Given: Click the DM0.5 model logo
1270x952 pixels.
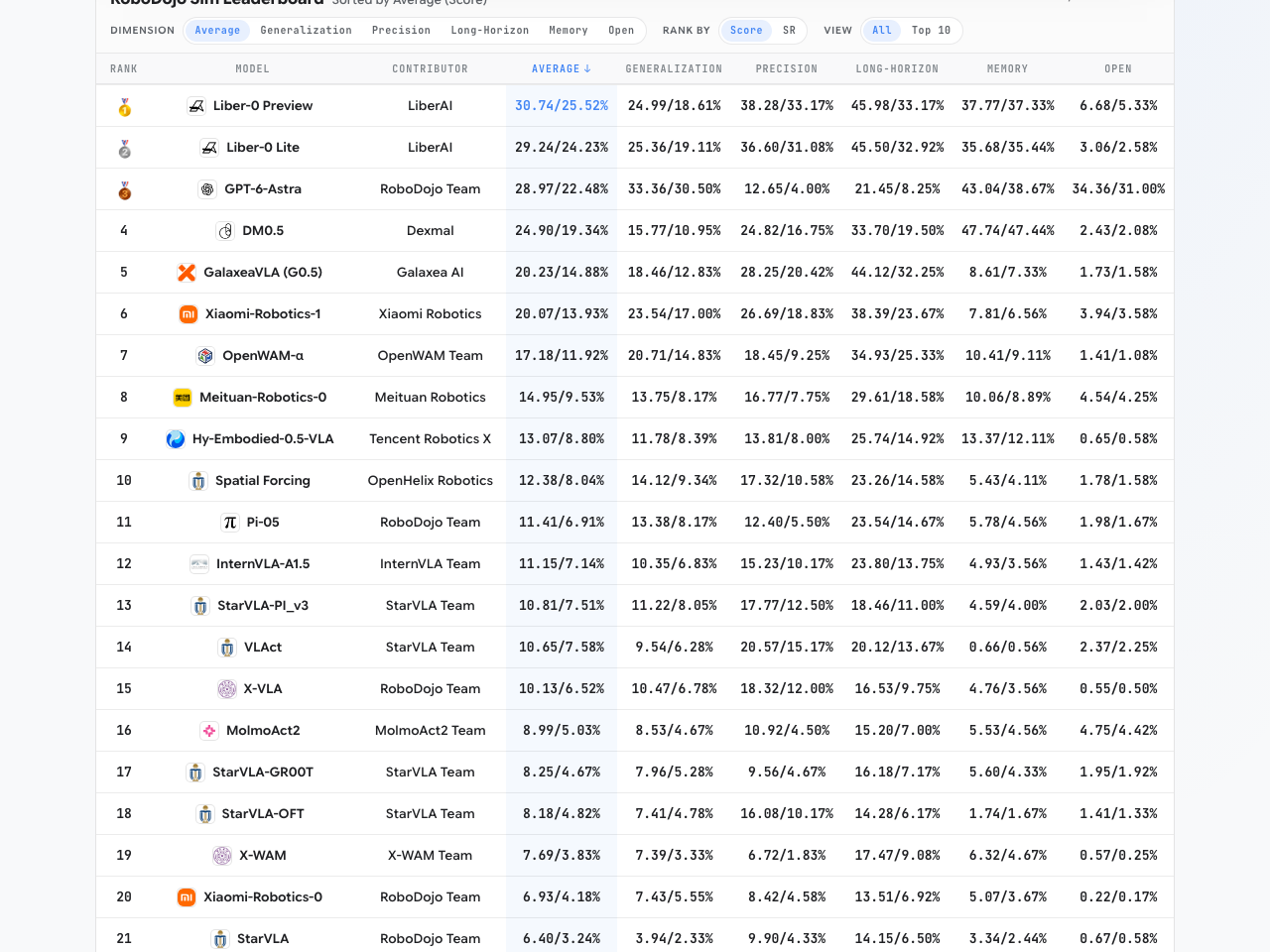Looking at the screenshot, I should [x=225, y=231].
